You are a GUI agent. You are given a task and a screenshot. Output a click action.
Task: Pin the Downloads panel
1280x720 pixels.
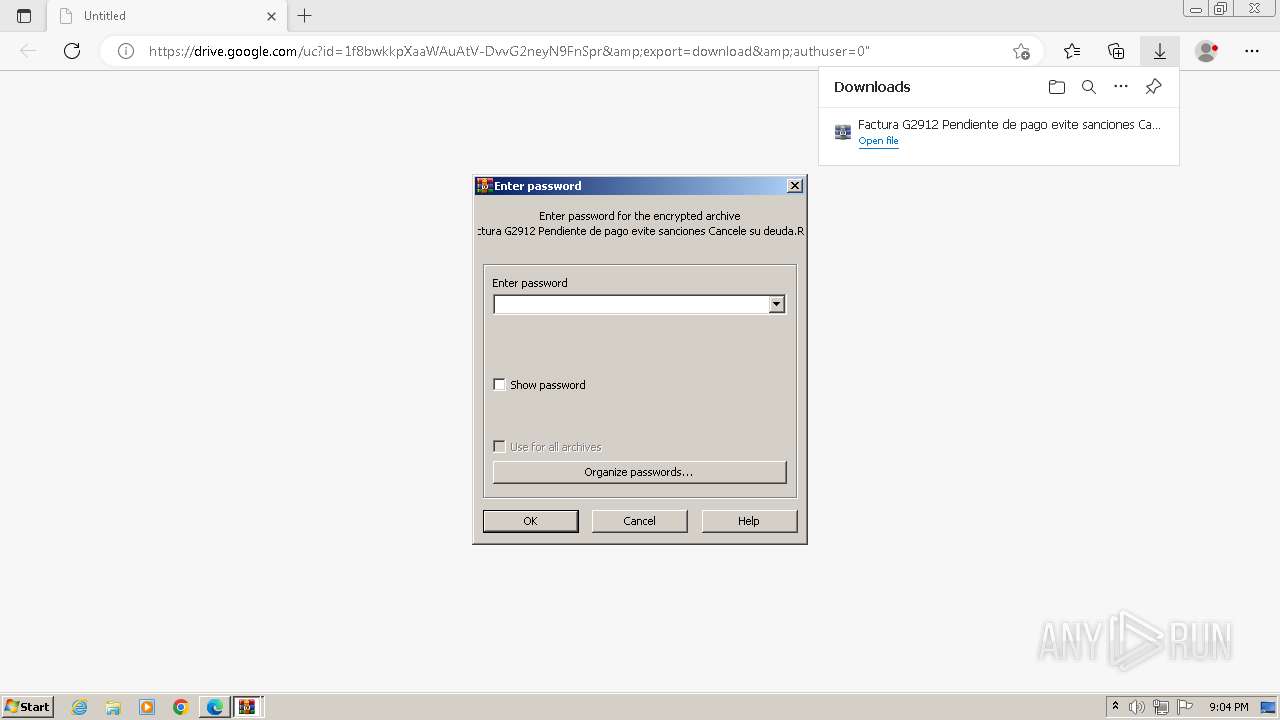[1153, 87]
